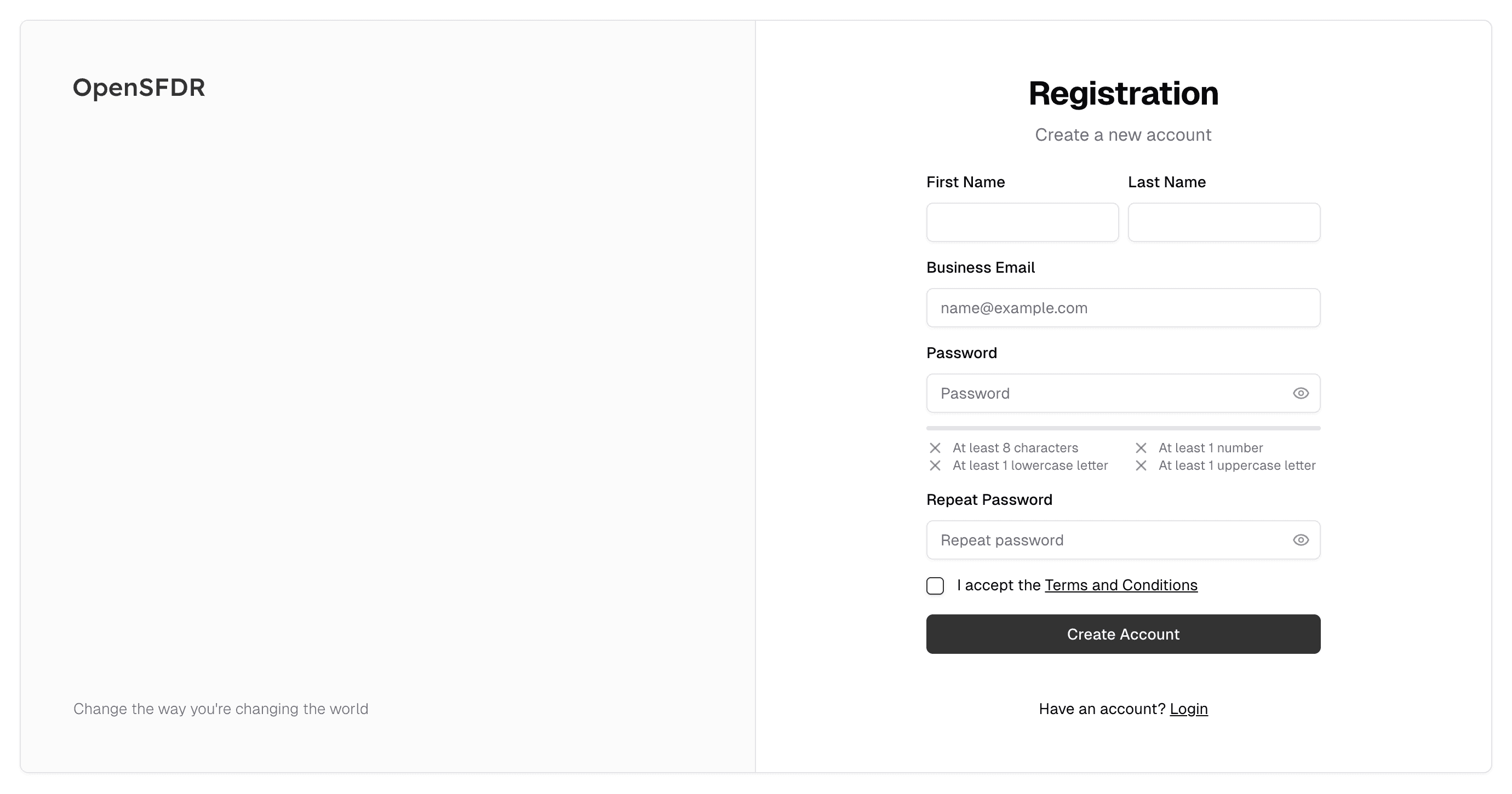
Task: Click the OpenSFDR logo
Action: click(x=139, y=88)
